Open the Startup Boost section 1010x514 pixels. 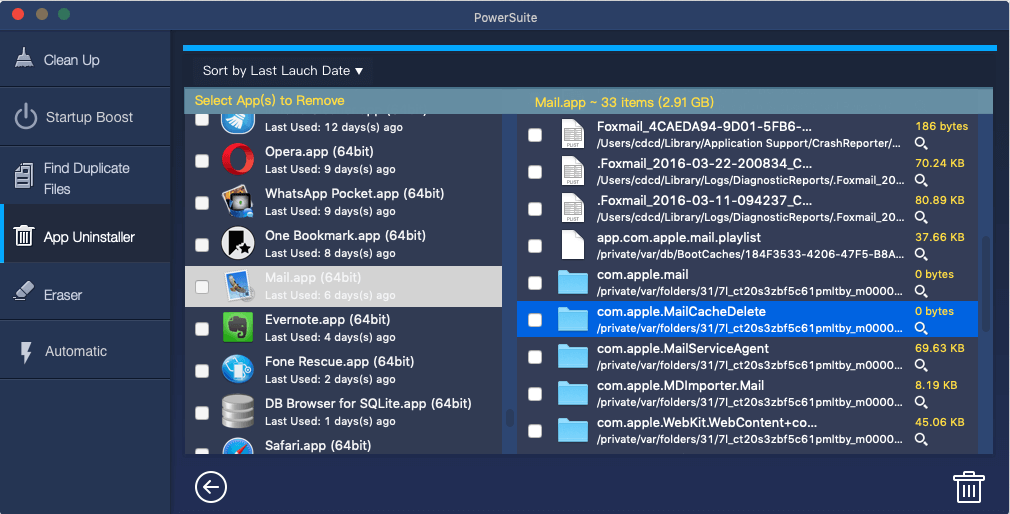(85, 117)
